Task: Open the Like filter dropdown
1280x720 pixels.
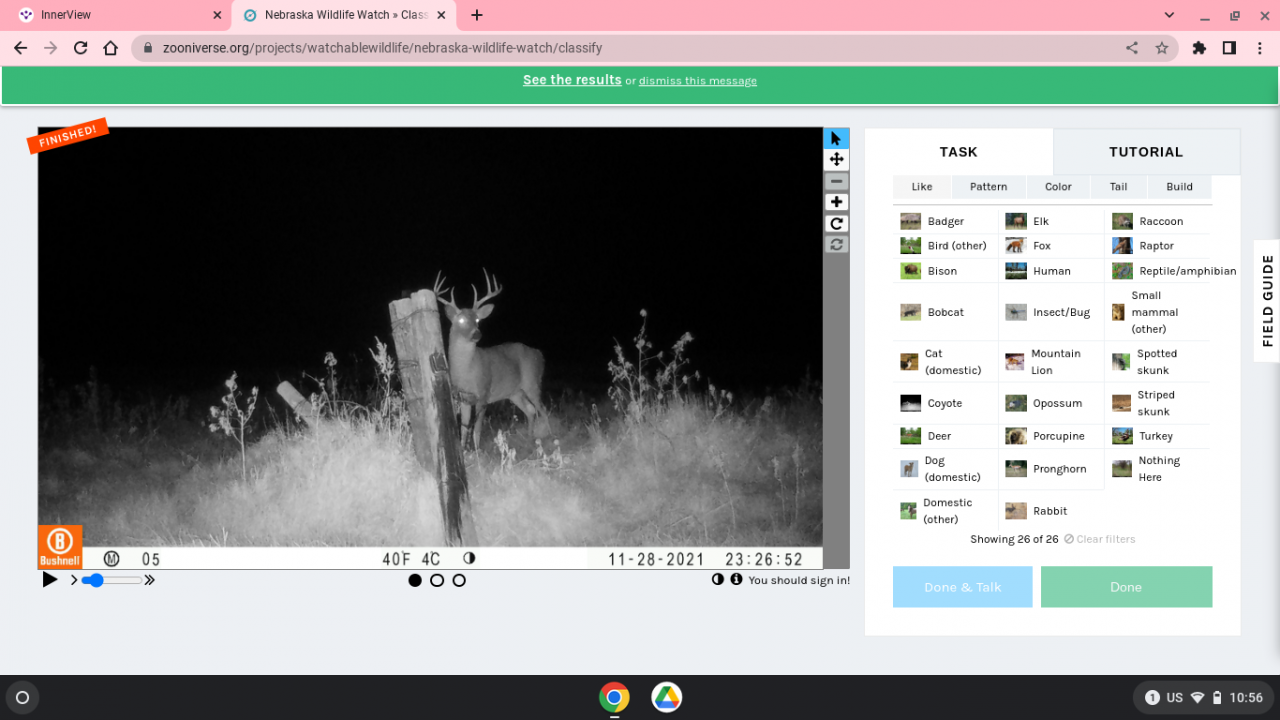Action: tap(922, 187)
